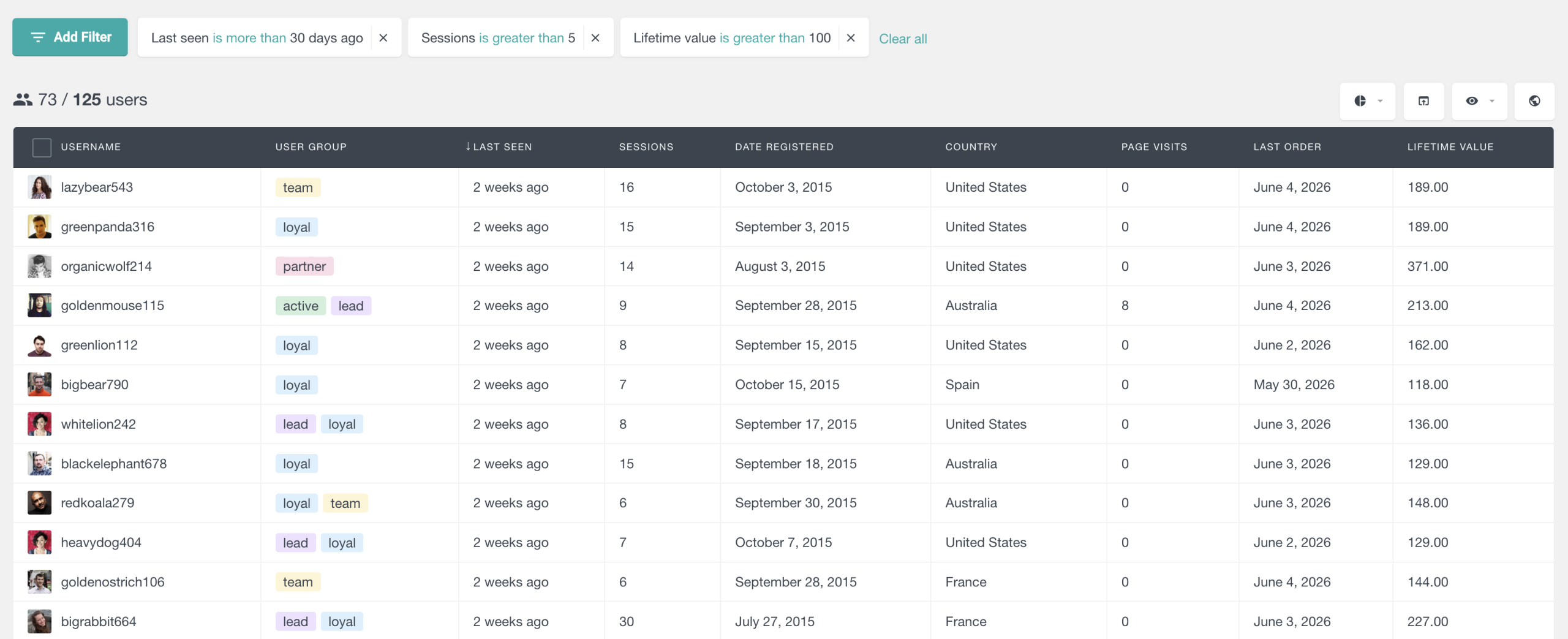
Task: Remove the Sessions greater than 5 filter
Action: 595,38
